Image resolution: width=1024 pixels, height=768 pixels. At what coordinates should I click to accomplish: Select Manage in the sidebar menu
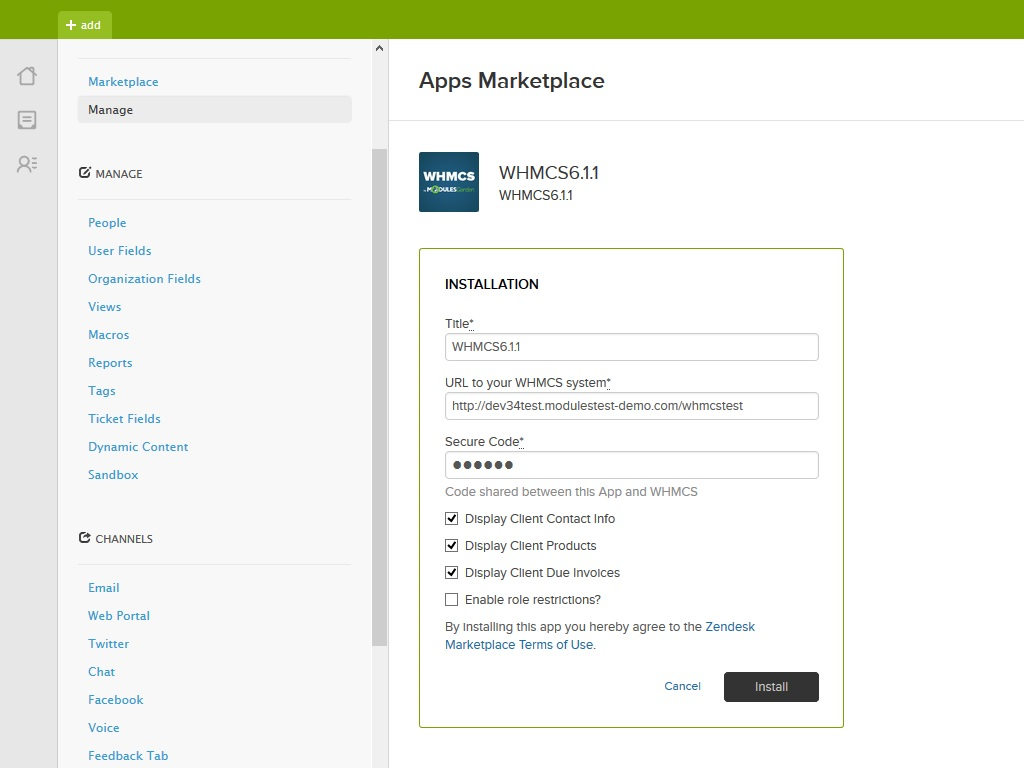click(x=214, y=110)
